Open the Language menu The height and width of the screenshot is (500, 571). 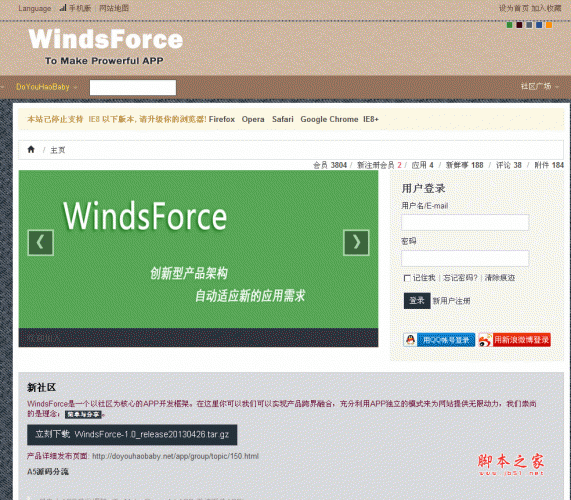pos(35,8)
